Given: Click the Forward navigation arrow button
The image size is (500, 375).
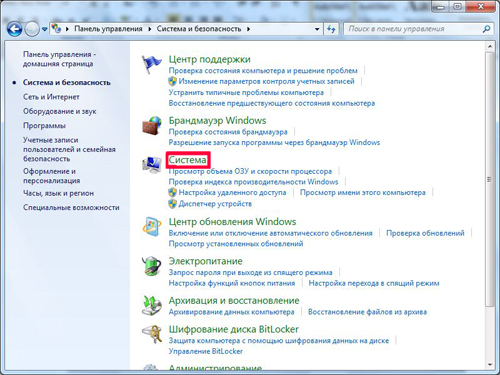Looking at the screenshot, I should tap(32, 29).
